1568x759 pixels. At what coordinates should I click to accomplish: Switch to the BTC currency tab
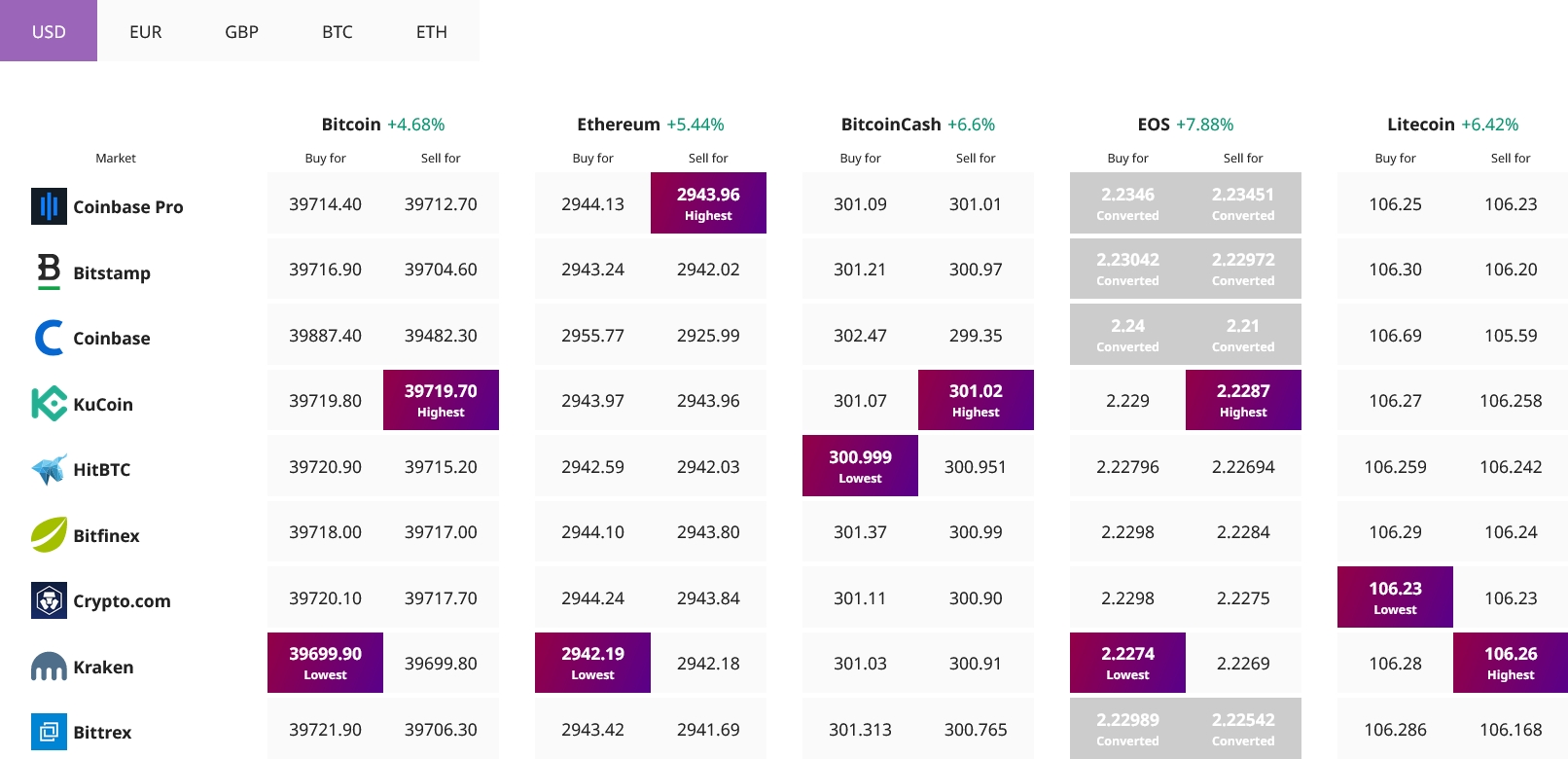click(x=338, y=31)
